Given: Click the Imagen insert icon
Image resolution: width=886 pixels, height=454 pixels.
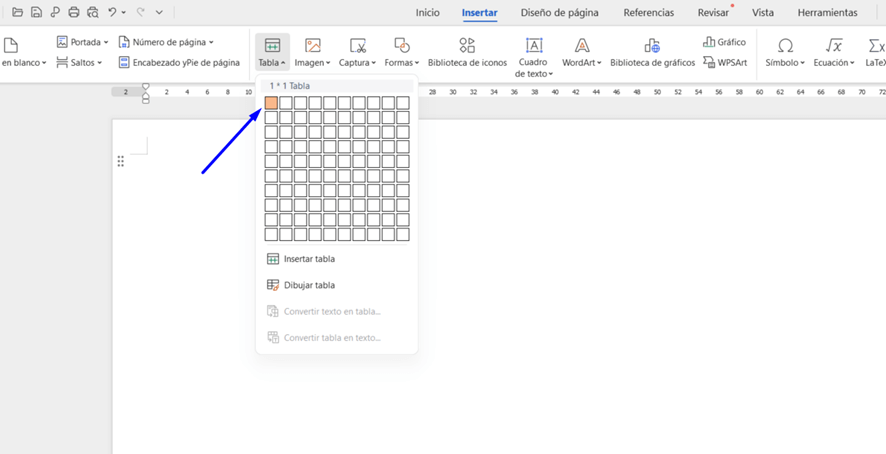Looking at the screenshot, I should [312, 45].
